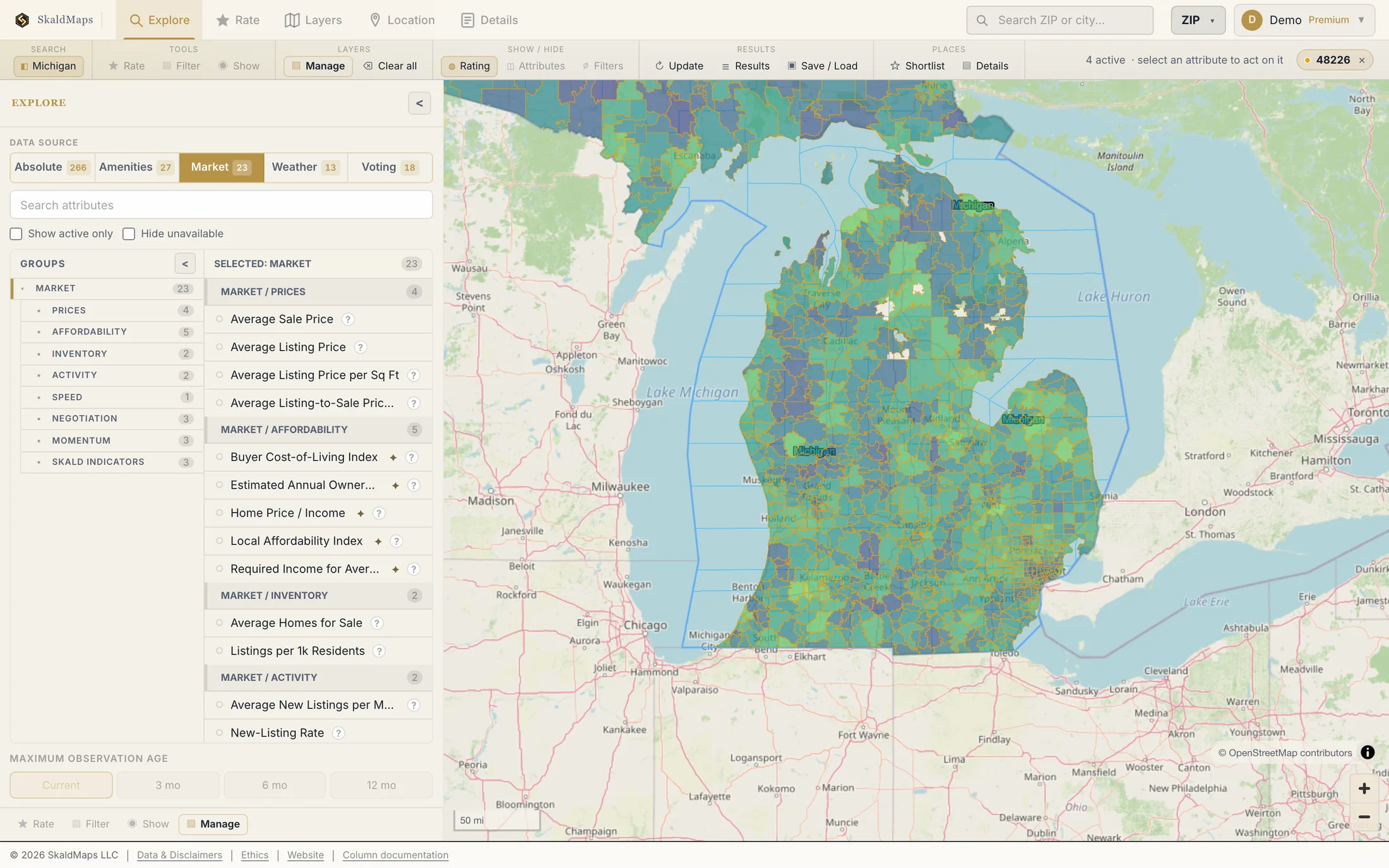The height and width of the screenshot is (868, 1389).
Task: Open Save / Load results
Action: click(823, 66)
